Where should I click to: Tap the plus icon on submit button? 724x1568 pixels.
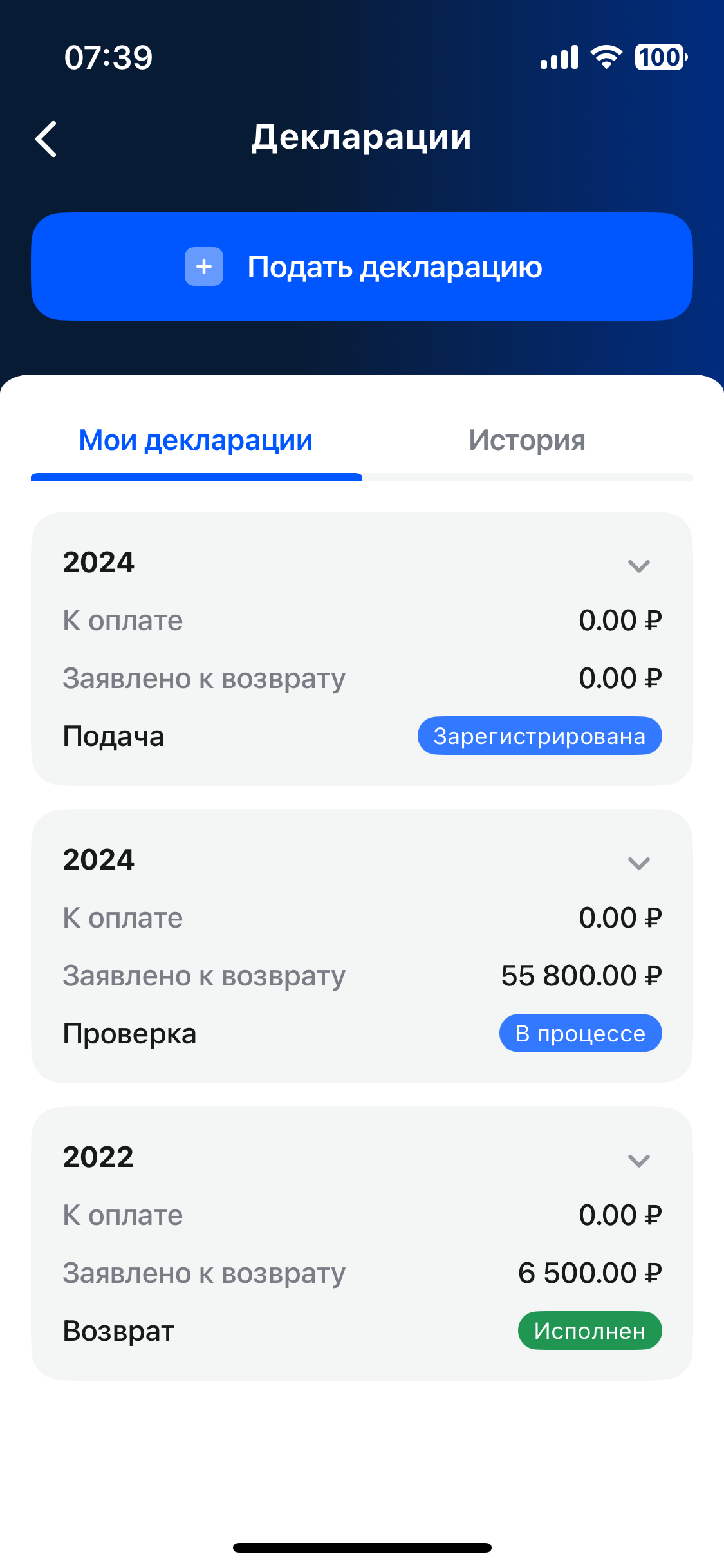[x=204, y=266]
